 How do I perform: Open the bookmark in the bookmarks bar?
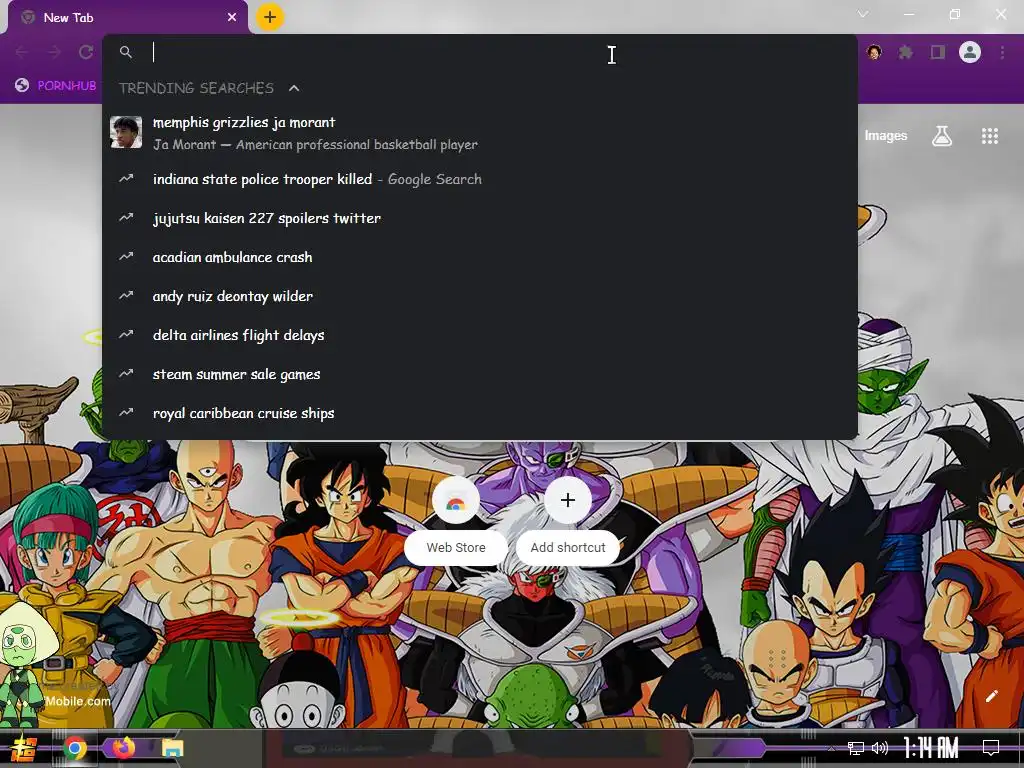[x=56, y=86]
